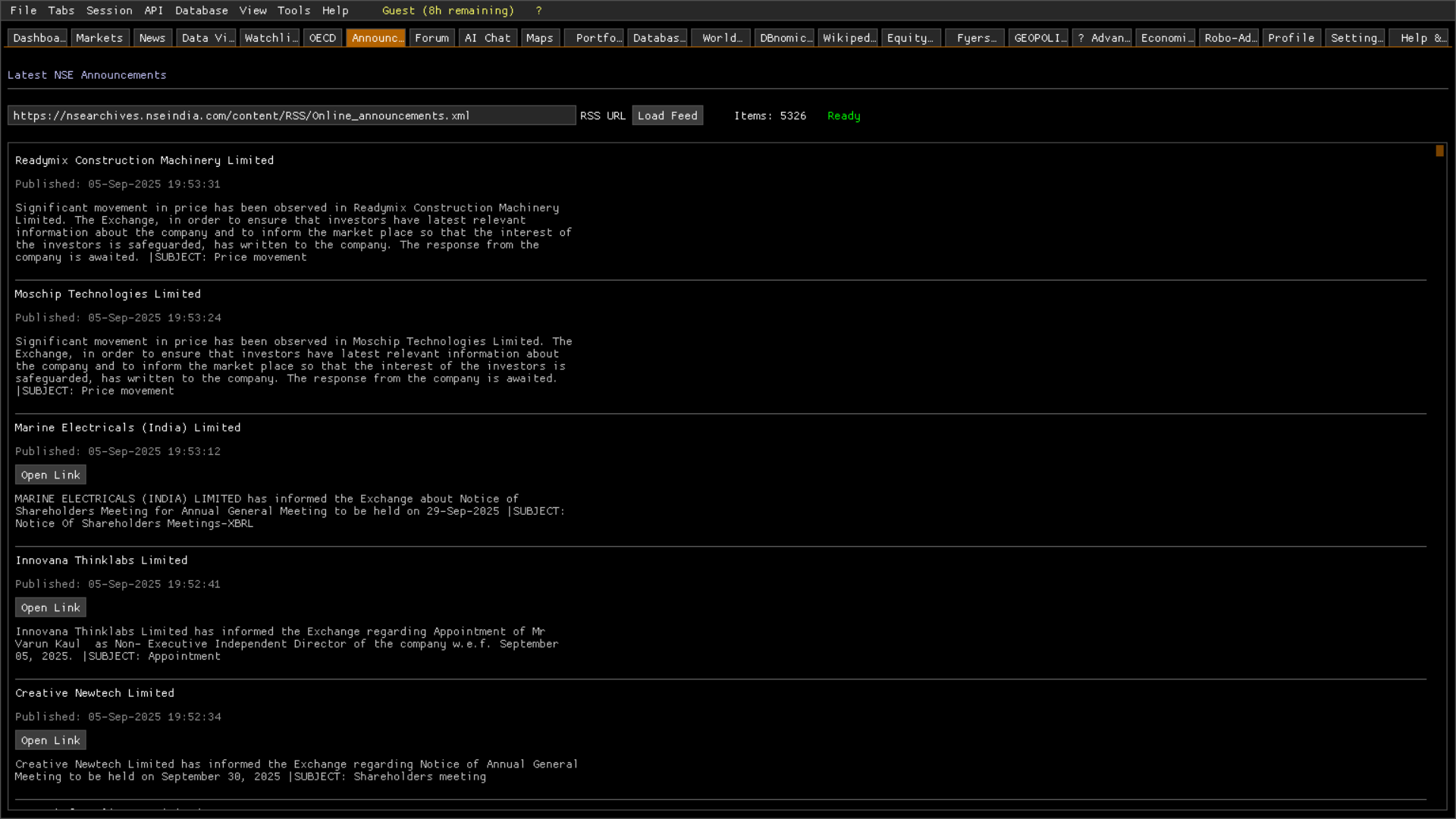Screen dimensions: 1456x819
Task: Open the Session menu
Action: pos(109,11)
